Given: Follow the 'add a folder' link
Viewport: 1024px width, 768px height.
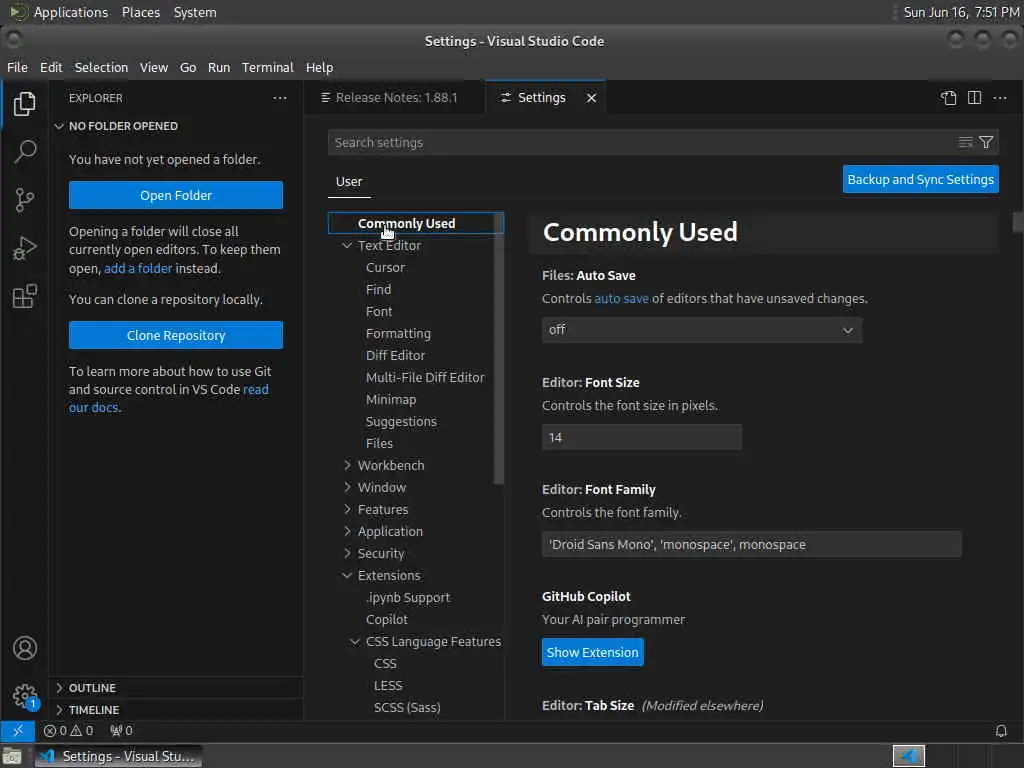Looking at the screenshot, I should (138, 268).
